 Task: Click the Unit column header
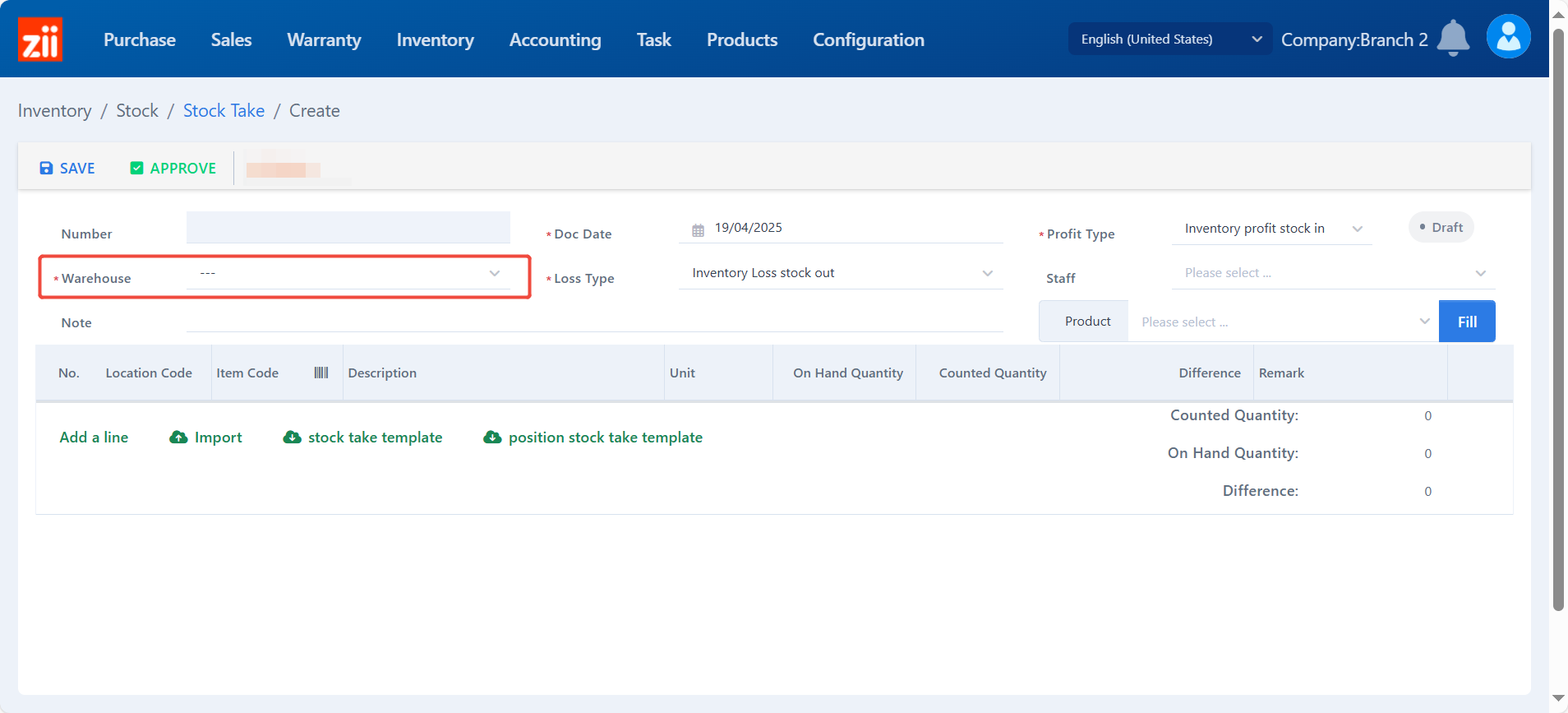point(682,373)
